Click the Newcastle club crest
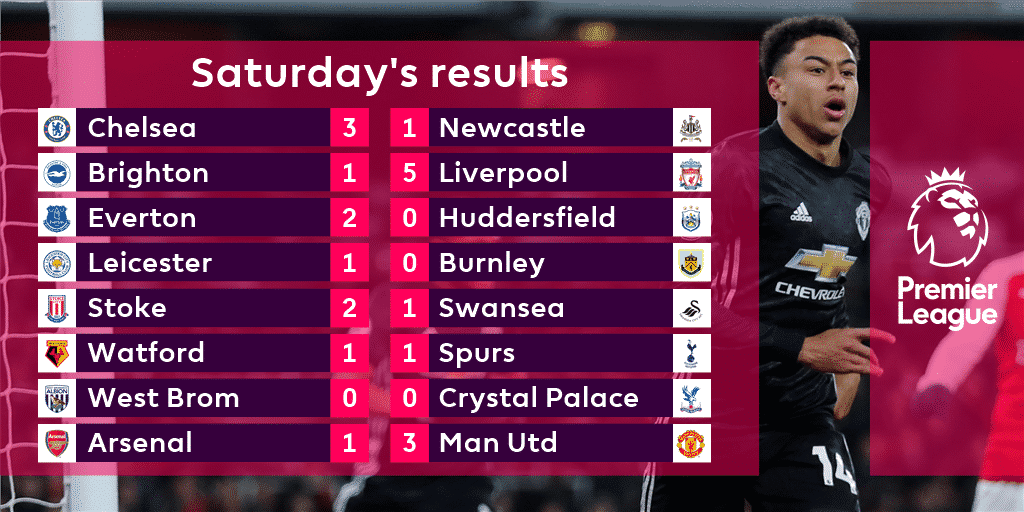The height and width of the screenshot is (512, 1024). click(691, 128)
